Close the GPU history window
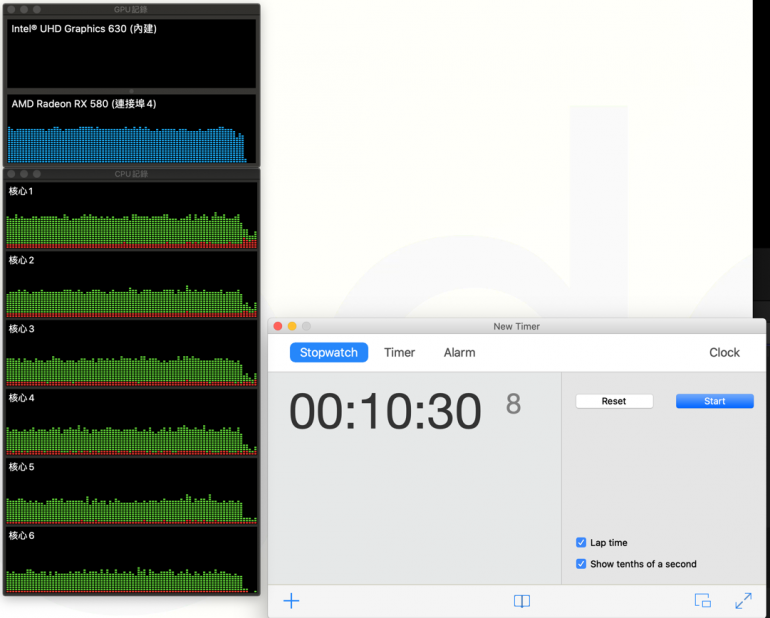 pos(11,9)
